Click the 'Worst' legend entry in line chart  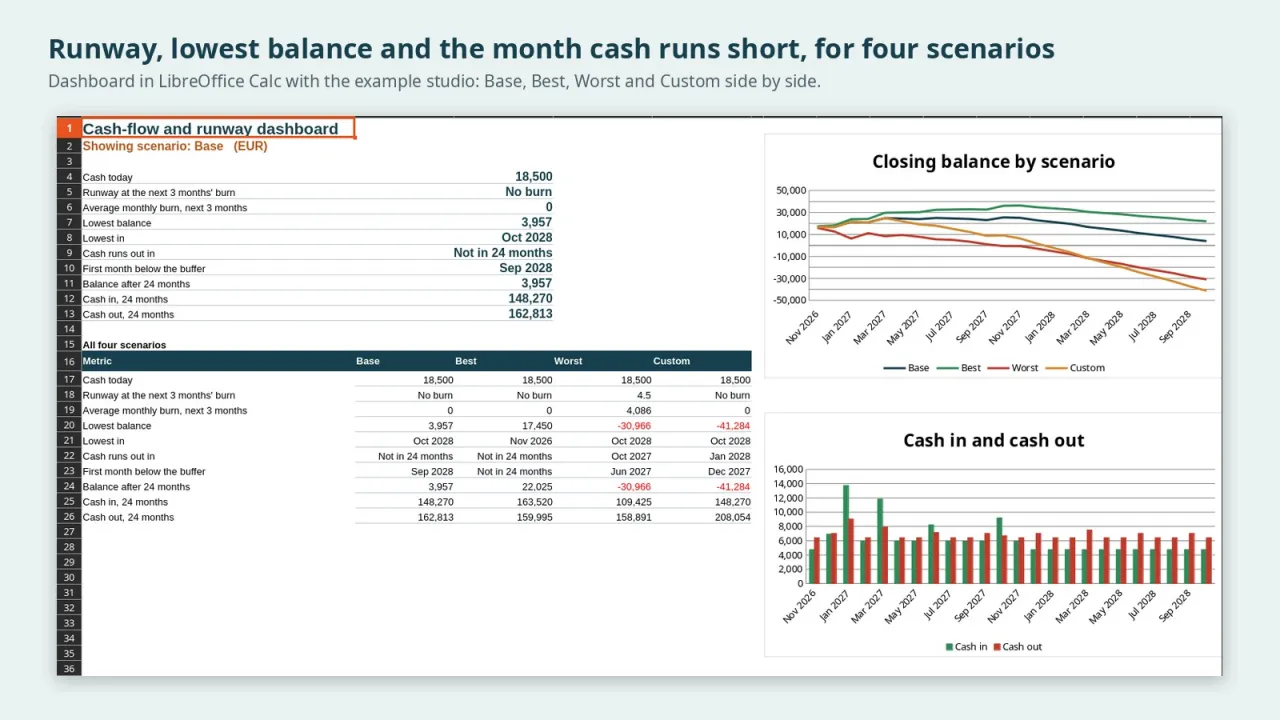(x=1013, y=368)
